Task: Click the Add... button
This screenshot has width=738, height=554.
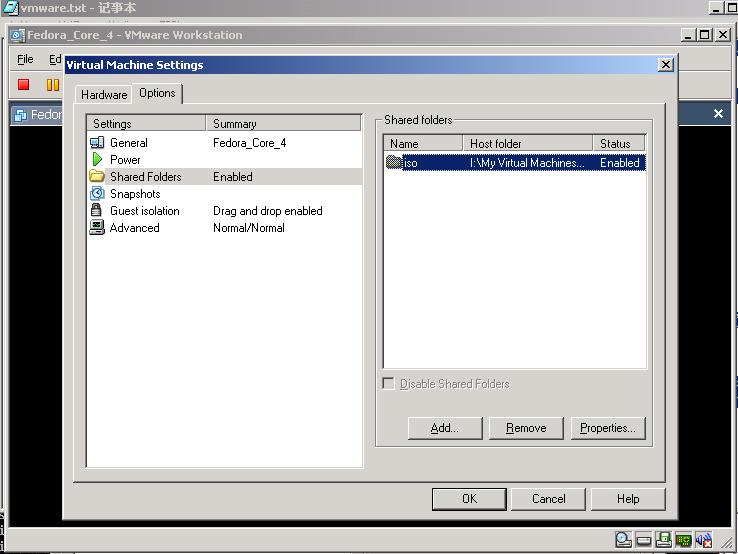Action: (445, 428)
